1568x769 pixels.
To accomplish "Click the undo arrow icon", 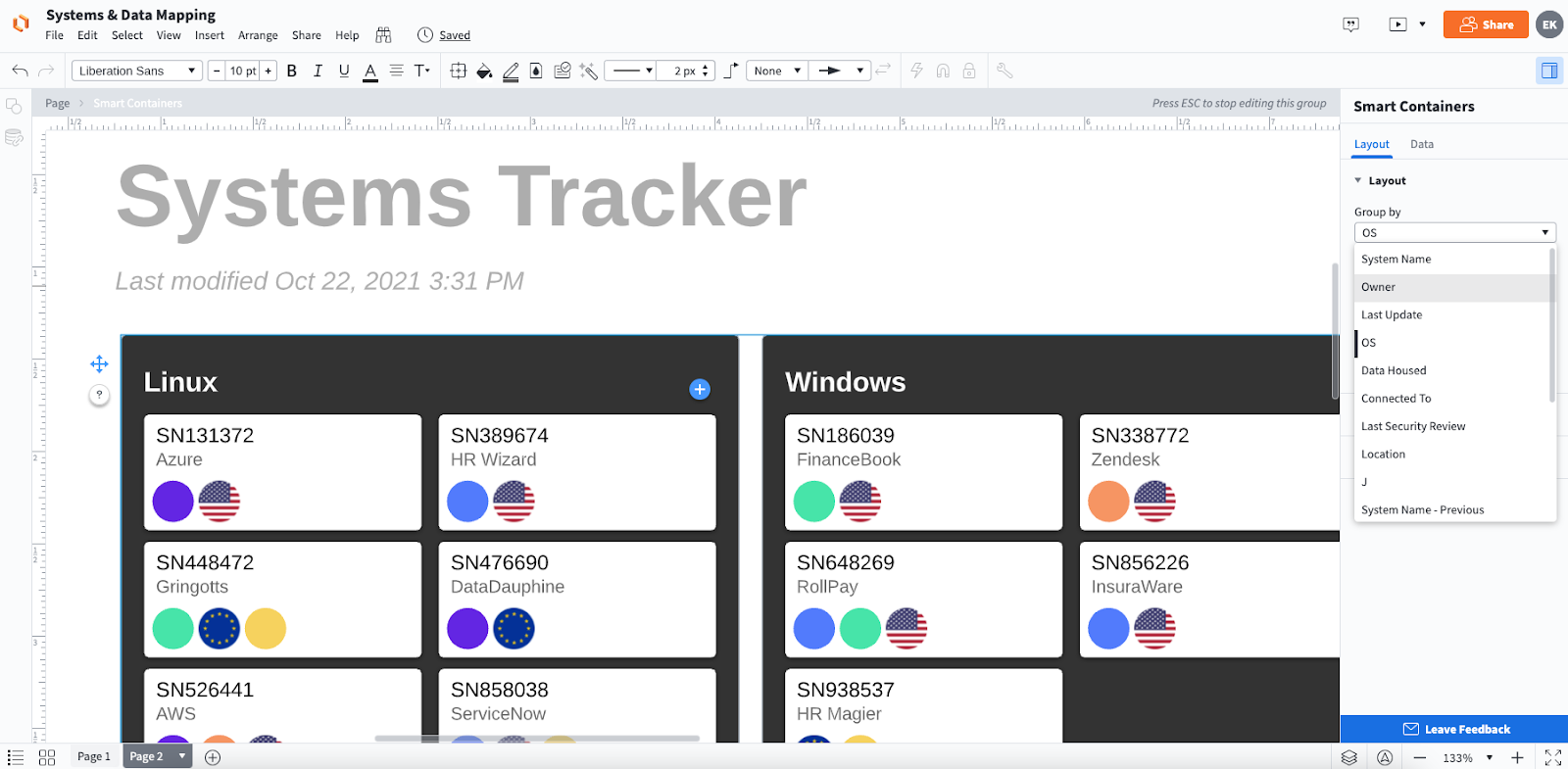I will [20, 71].
